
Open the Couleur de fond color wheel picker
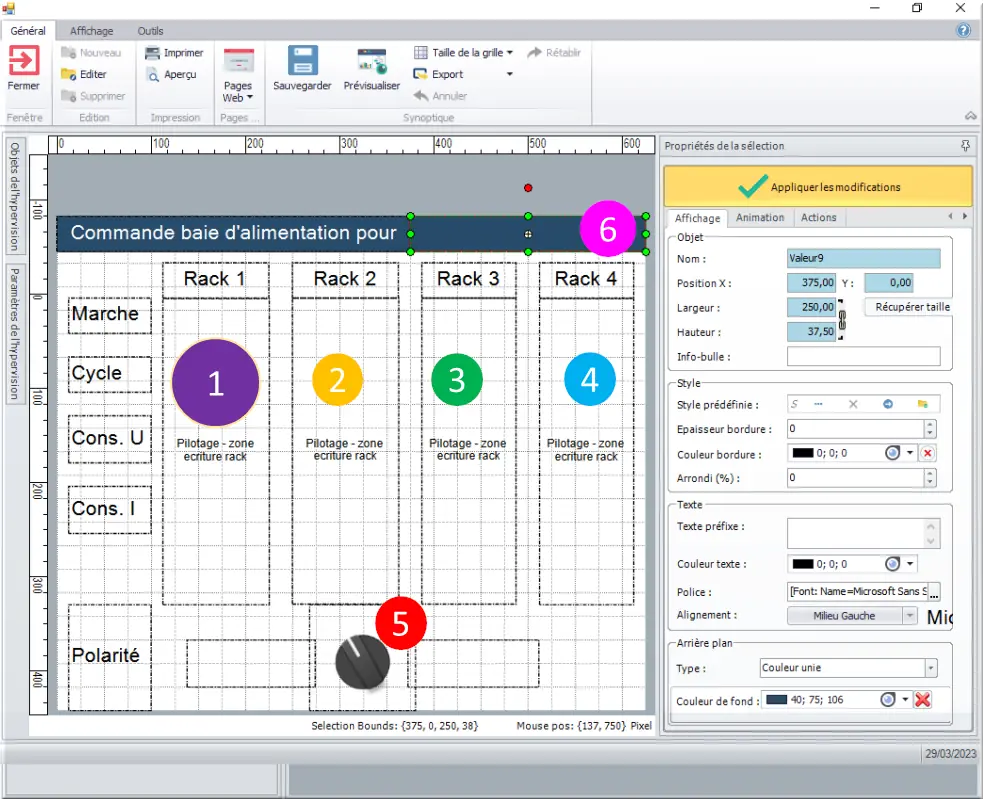click(888, 699)
